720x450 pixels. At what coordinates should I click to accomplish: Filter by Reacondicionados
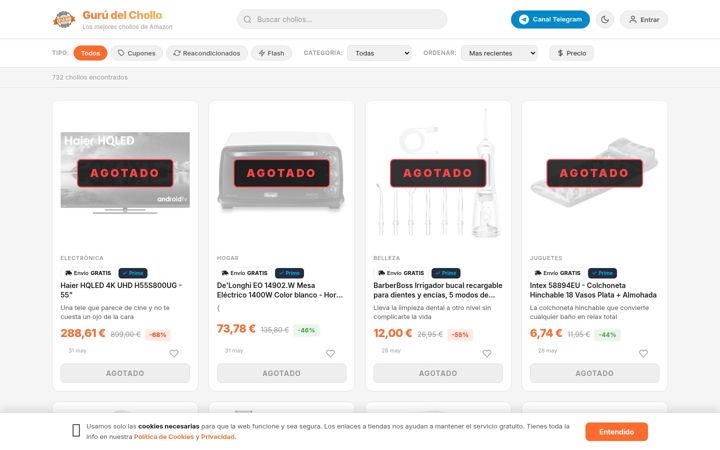pyautogui.click(x=207, y=53)
